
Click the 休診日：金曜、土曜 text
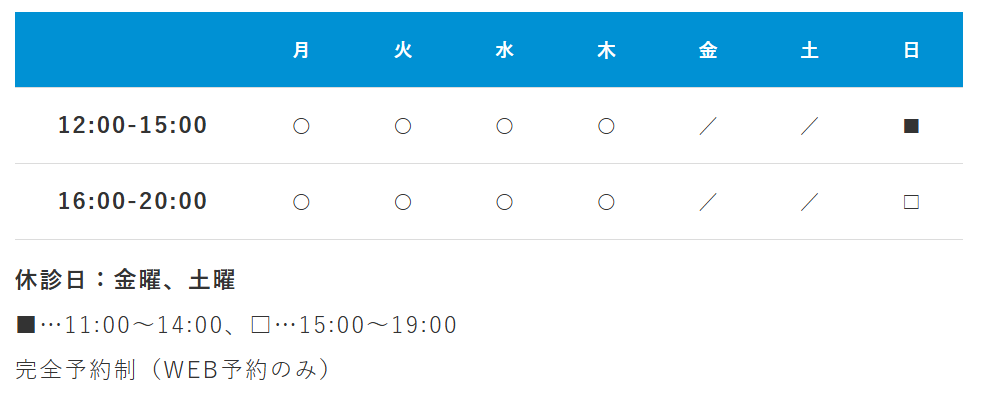(x=126, y=280)
